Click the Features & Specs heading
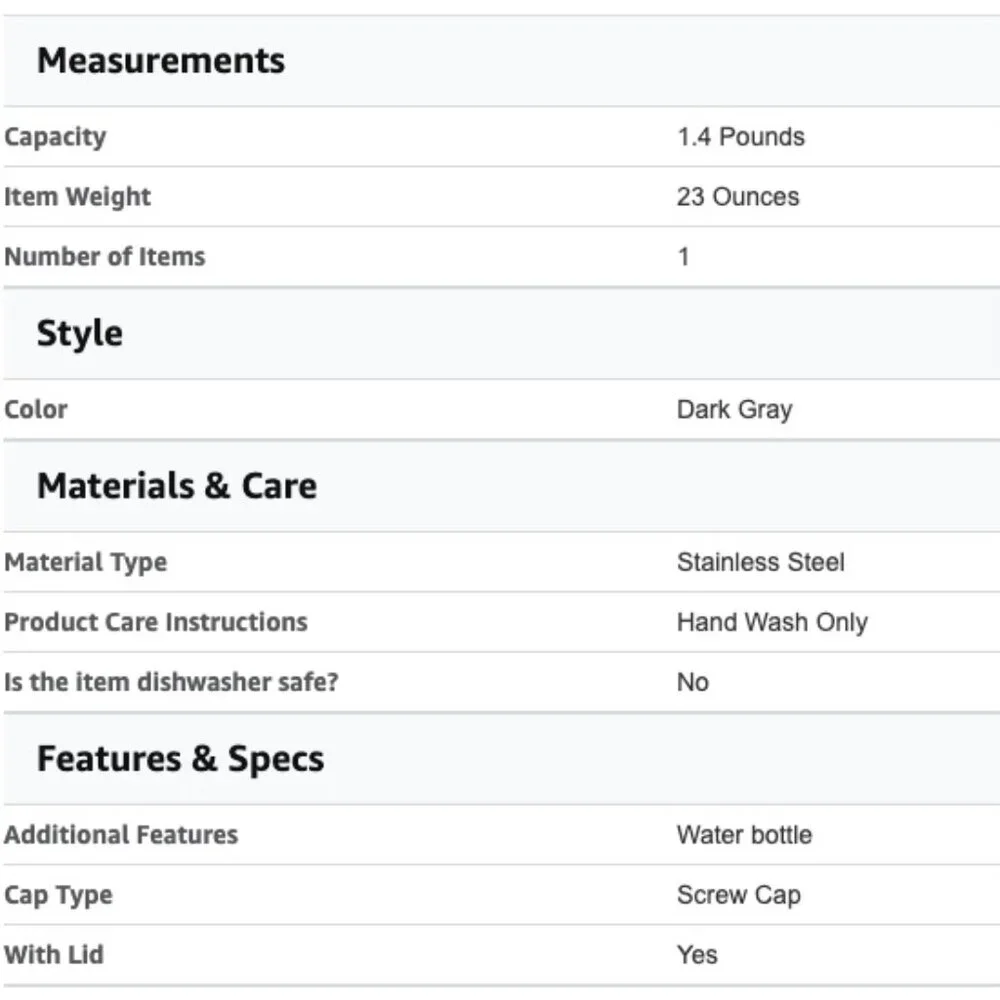The image size is (1000, 1000). 180,759
